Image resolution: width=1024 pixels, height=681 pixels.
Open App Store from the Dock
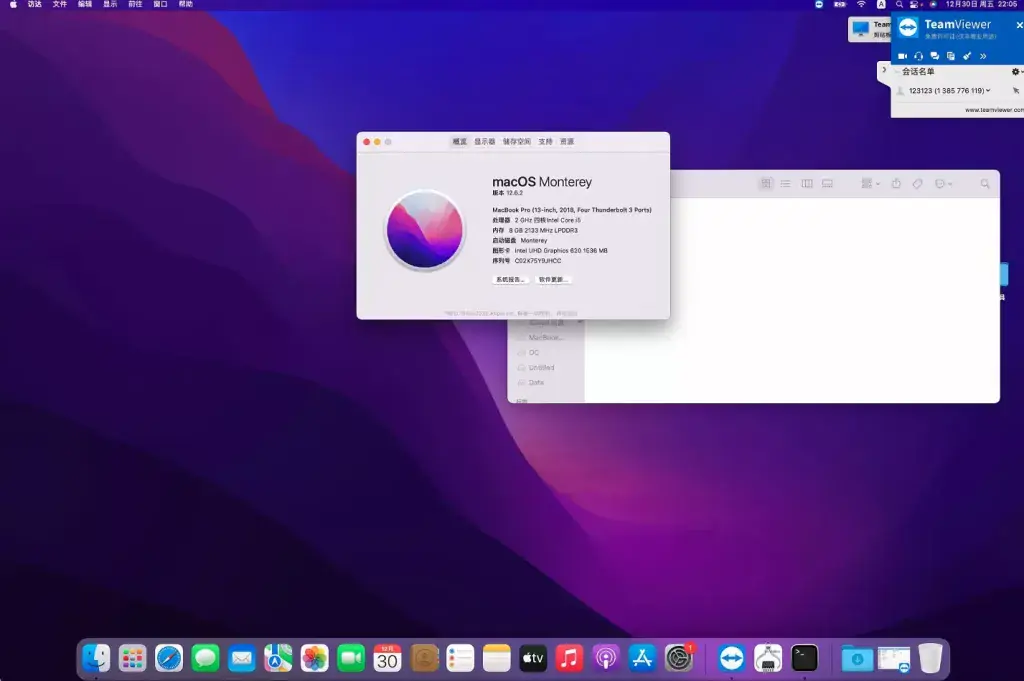pos(642,658)
